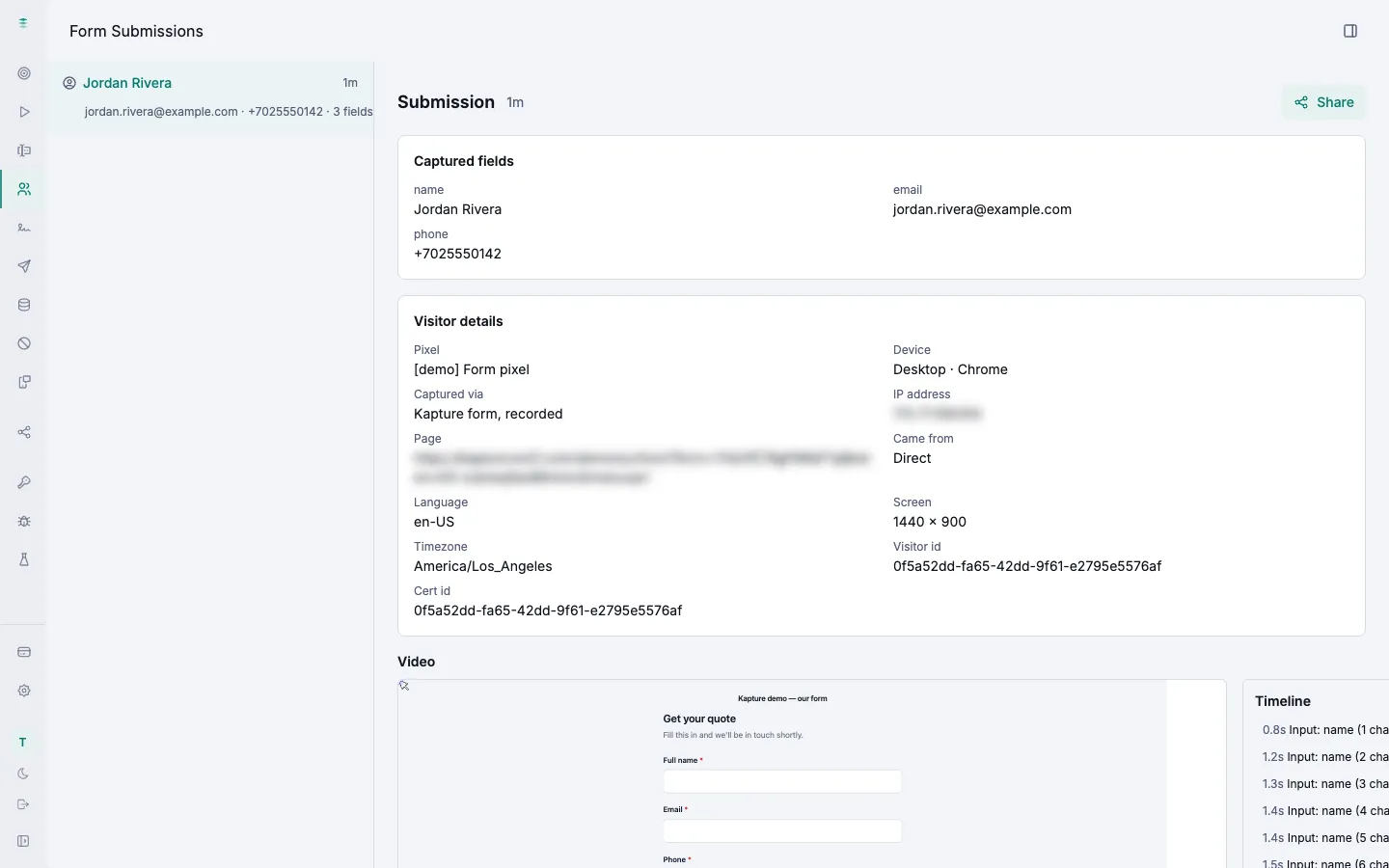Screen dimensions: 1389x868
Task: Open the key (API keys) sidebar icon
Action: pos(24,482)
